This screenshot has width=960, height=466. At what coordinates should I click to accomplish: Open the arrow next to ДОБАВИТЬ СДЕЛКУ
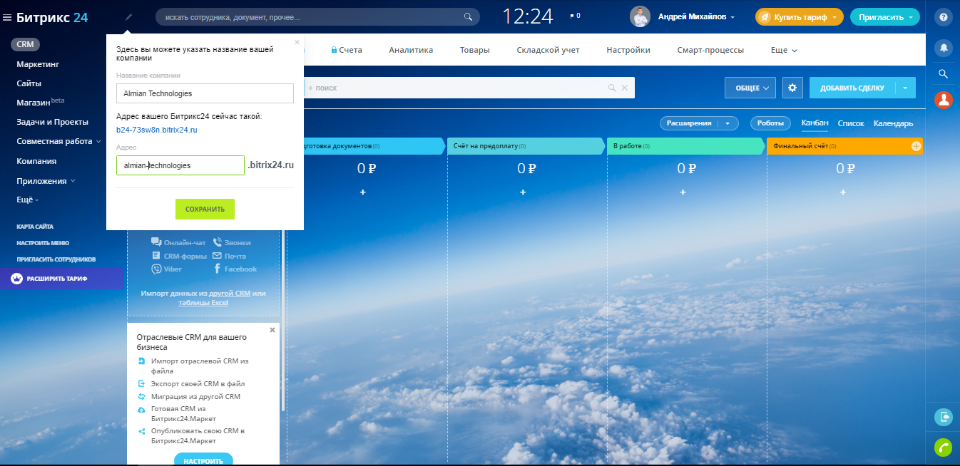pos(905,88)
